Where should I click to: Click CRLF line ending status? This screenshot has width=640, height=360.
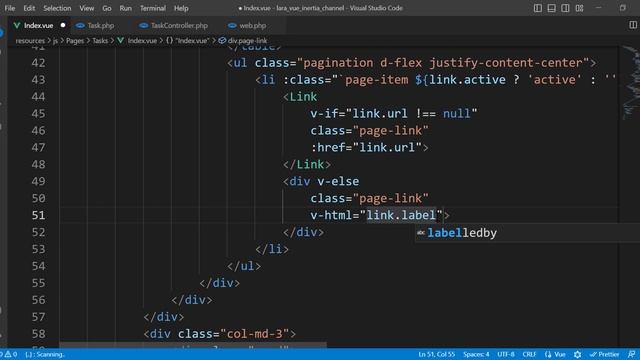[x=529, y=354]
